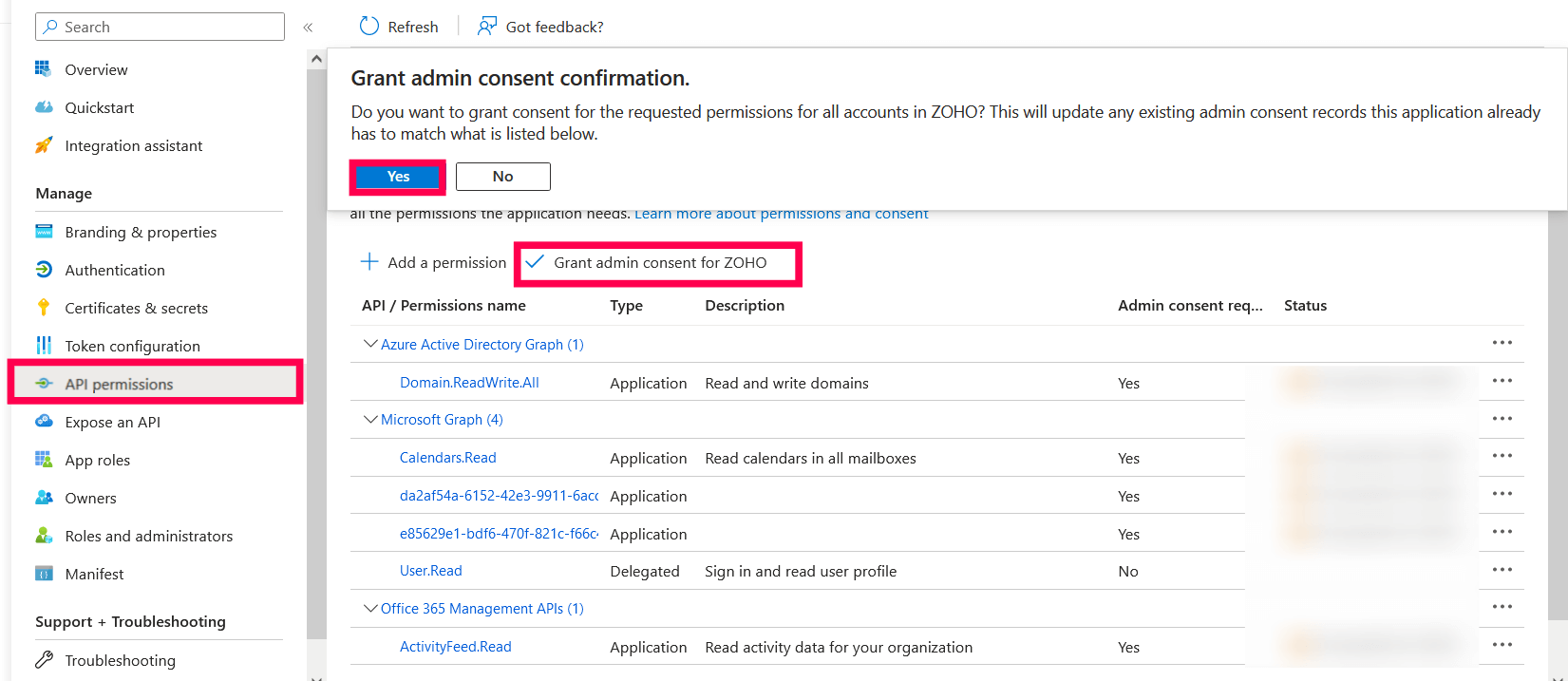
Task: Collapse the sidebar with double chevron
Action: click(x=308, y=28)
